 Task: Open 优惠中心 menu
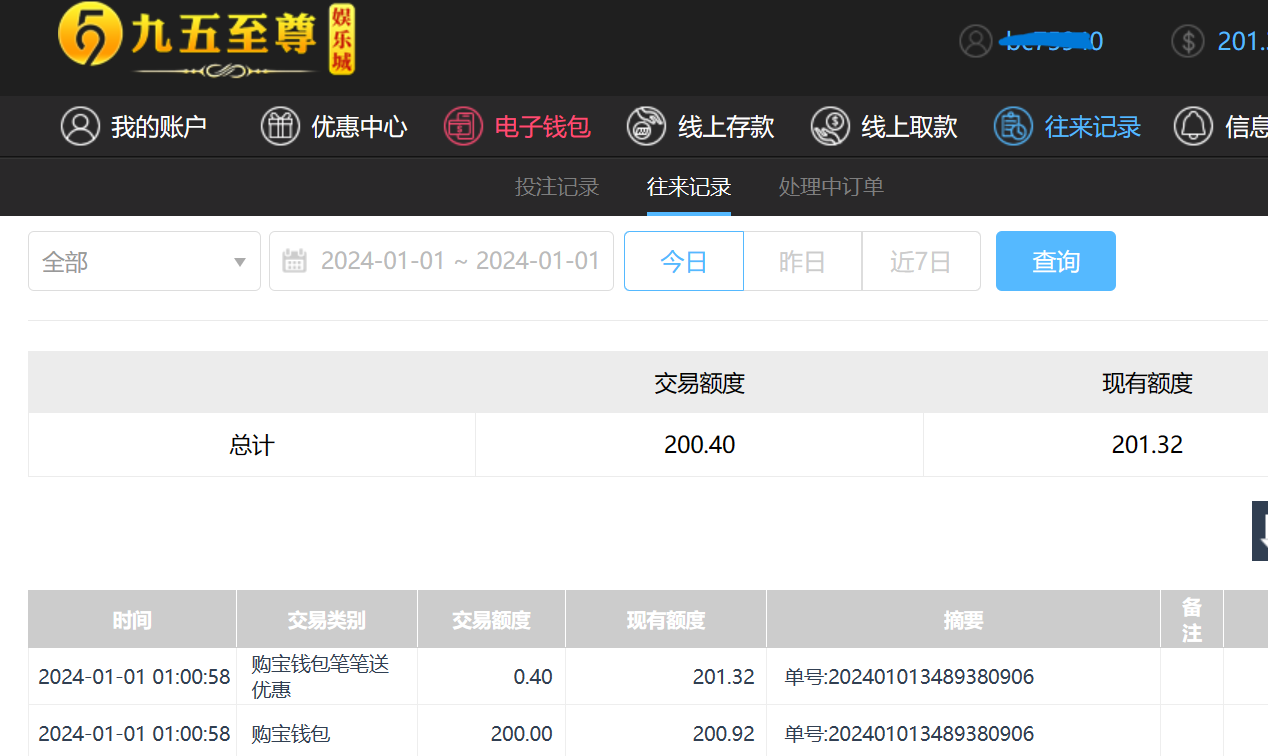(x=359, y=127)
